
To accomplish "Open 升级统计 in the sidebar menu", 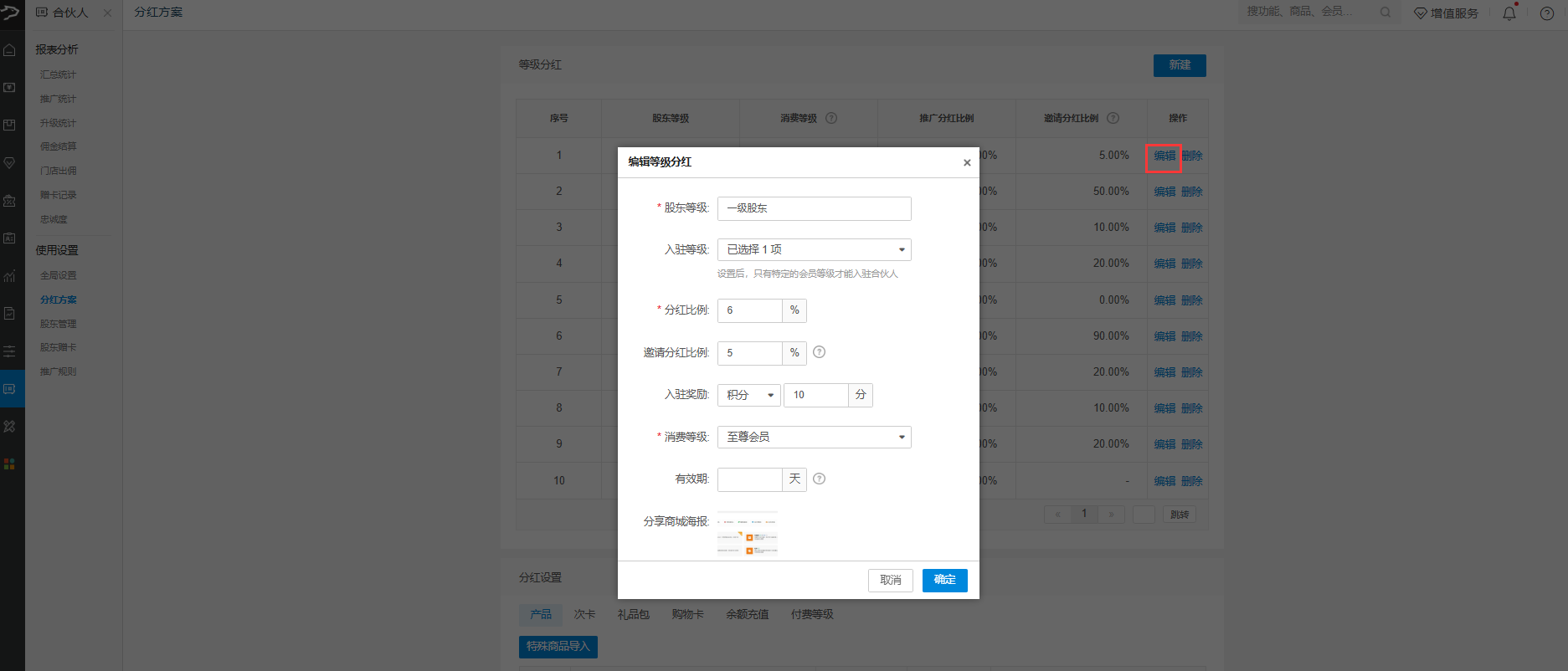I will [x=58, y=124].
